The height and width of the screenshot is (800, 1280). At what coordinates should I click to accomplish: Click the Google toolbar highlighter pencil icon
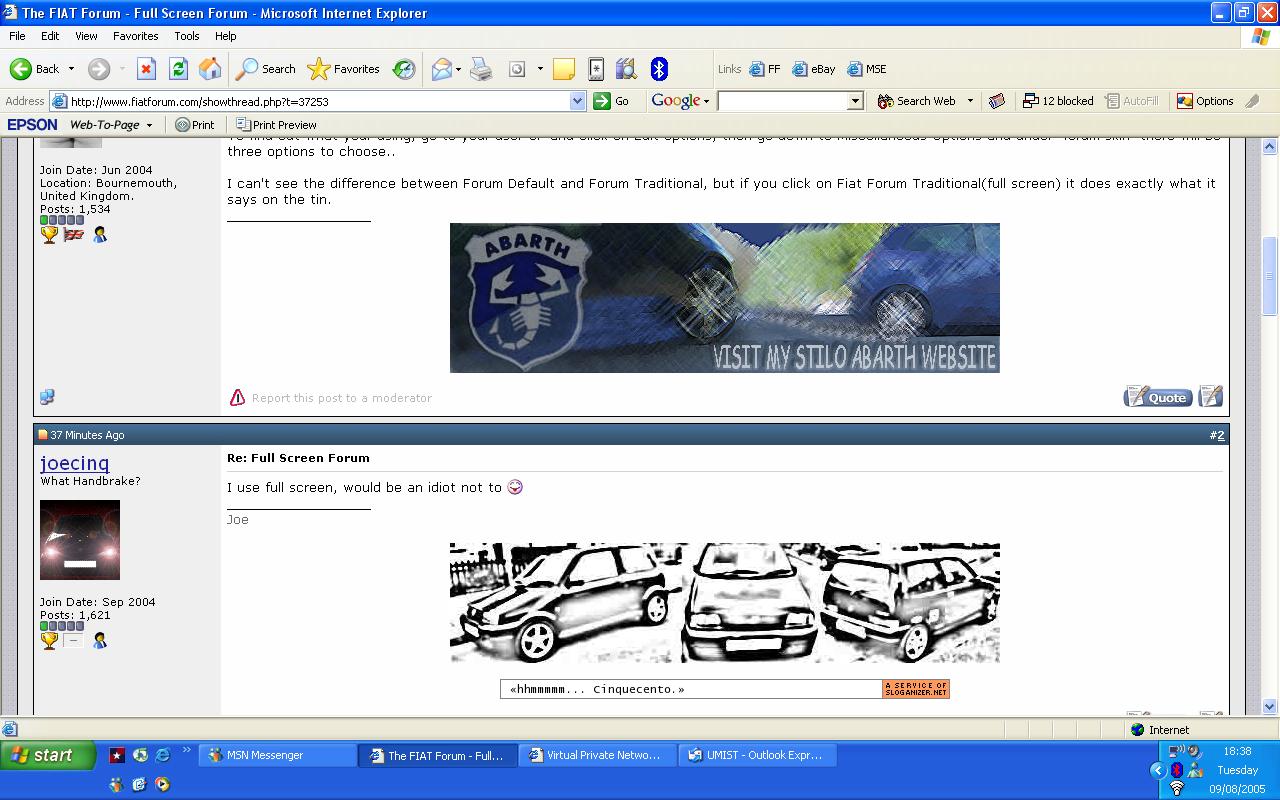(x=1252, y=101)
